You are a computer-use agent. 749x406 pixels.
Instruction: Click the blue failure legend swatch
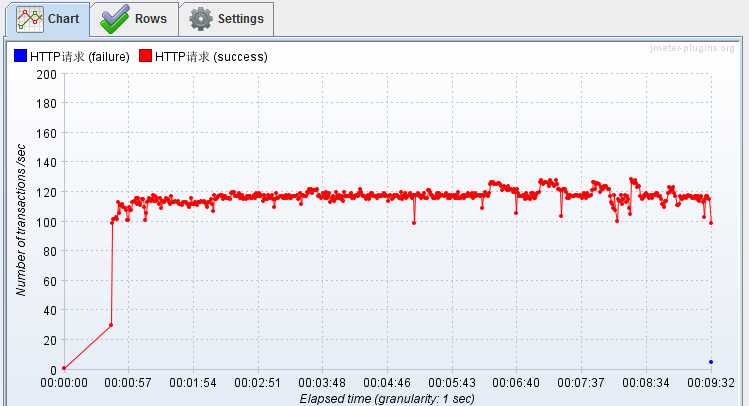[x=20, y=56]
